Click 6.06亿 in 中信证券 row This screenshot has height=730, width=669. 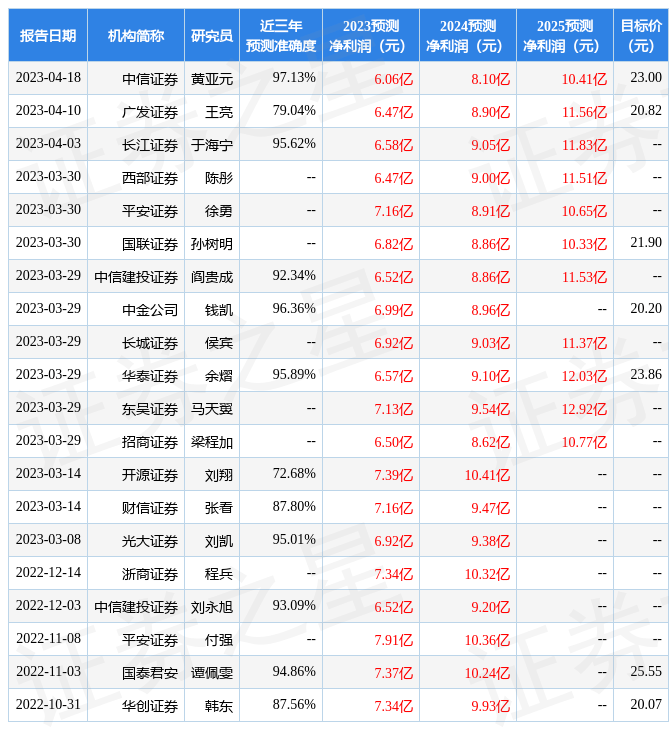tap(393, 79)
